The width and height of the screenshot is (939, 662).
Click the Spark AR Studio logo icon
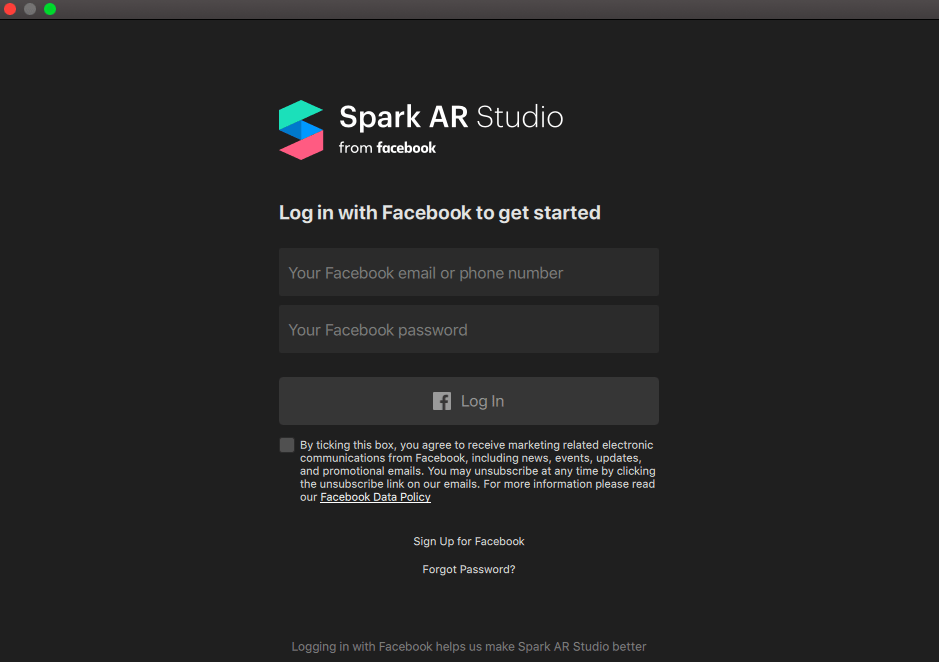point(301,130)
